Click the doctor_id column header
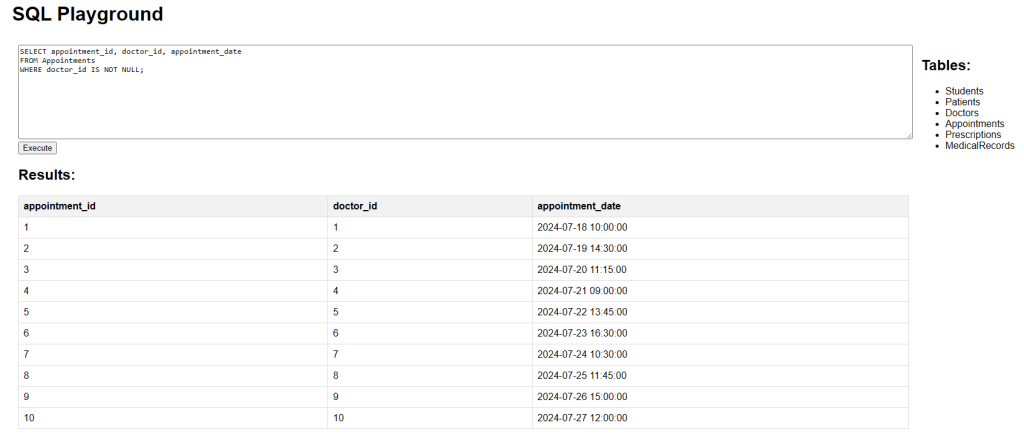This screenshot has width=1024, height=440. coord(430,206)
